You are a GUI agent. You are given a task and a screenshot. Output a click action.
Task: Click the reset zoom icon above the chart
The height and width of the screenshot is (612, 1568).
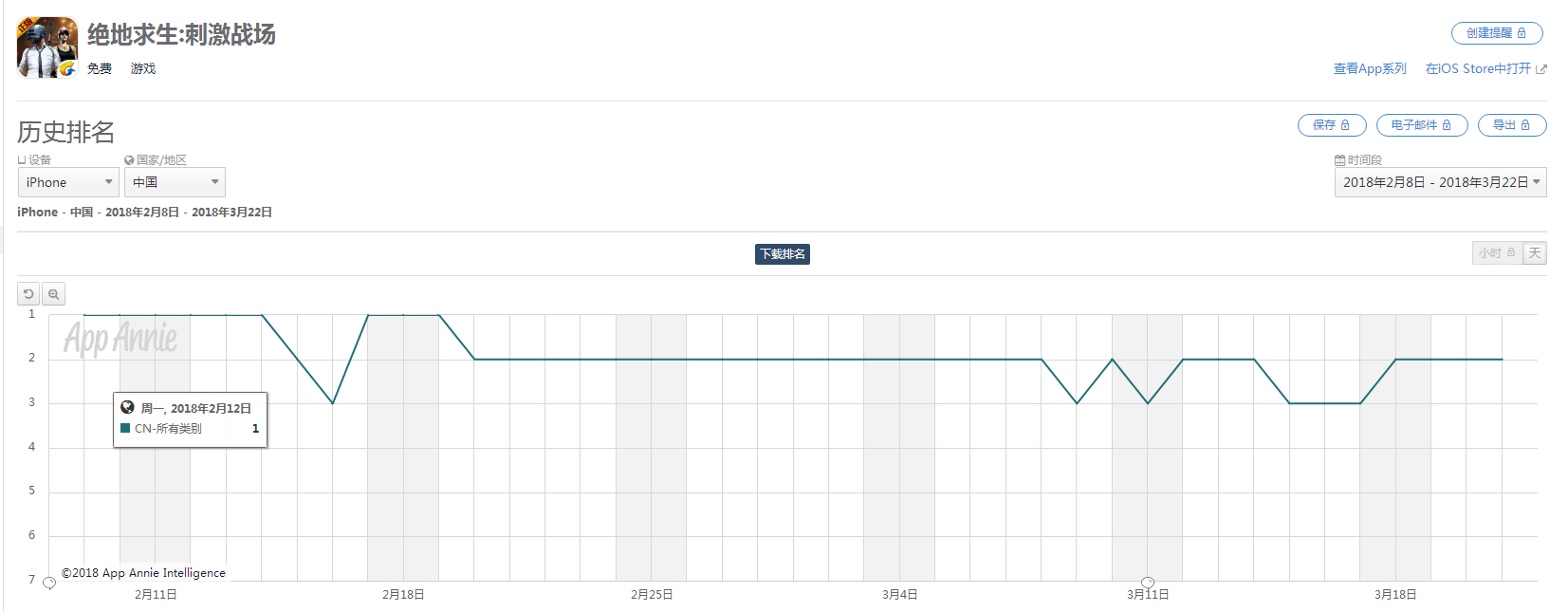point(28,294)
